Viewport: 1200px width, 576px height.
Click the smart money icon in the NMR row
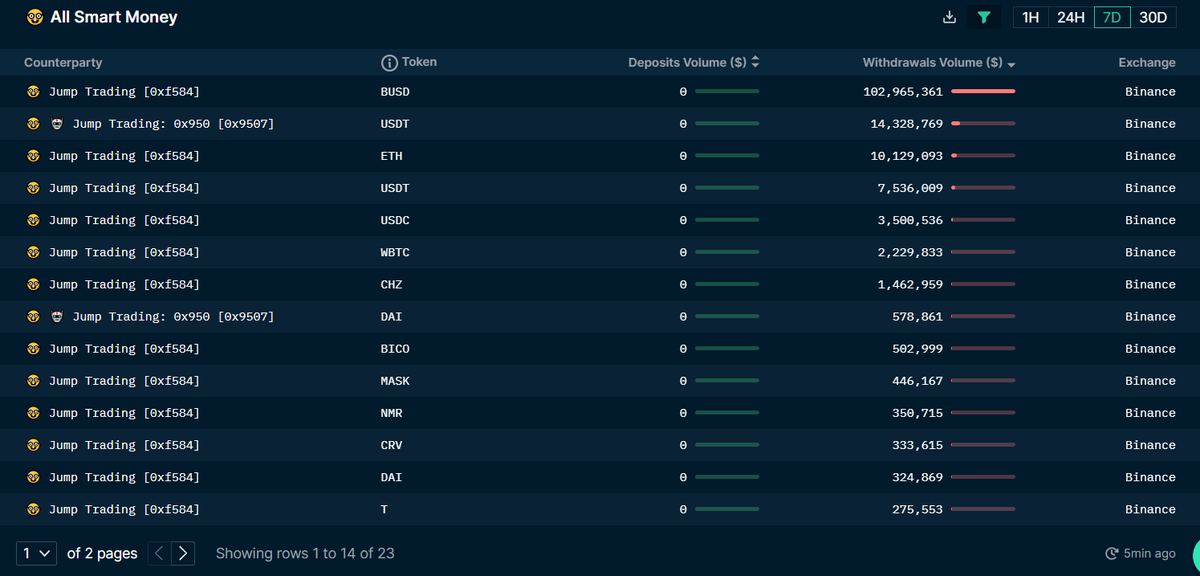pos(33,413)
